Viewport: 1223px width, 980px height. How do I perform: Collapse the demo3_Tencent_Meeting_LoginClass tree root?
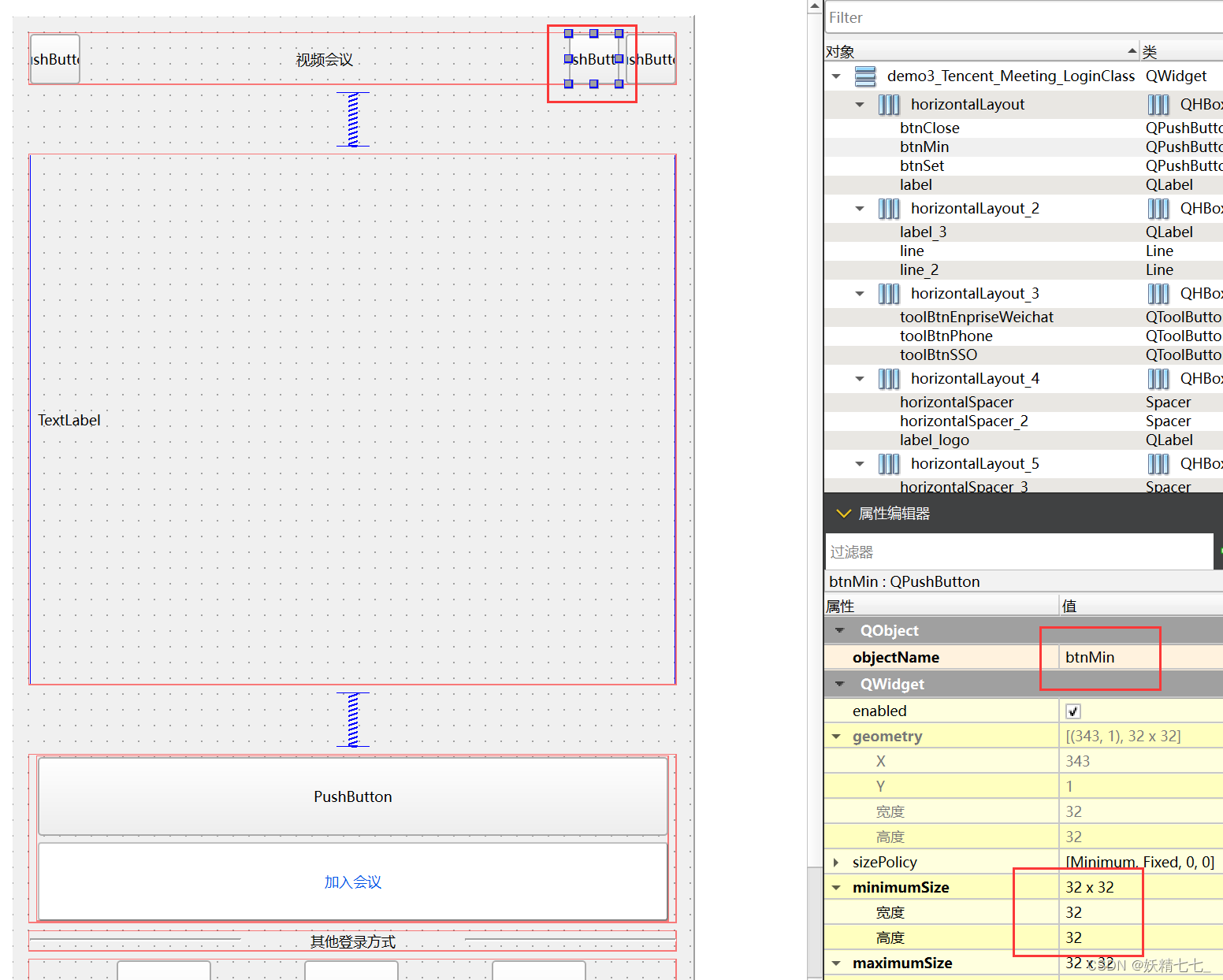836,76
